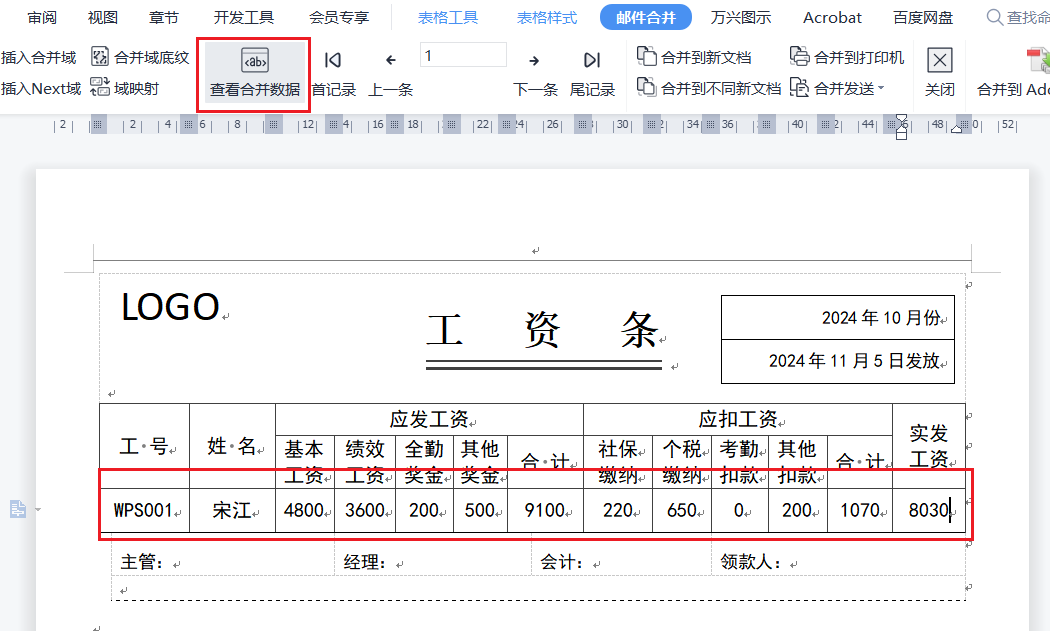Click the table cell containing 宋江

(232, 511)
